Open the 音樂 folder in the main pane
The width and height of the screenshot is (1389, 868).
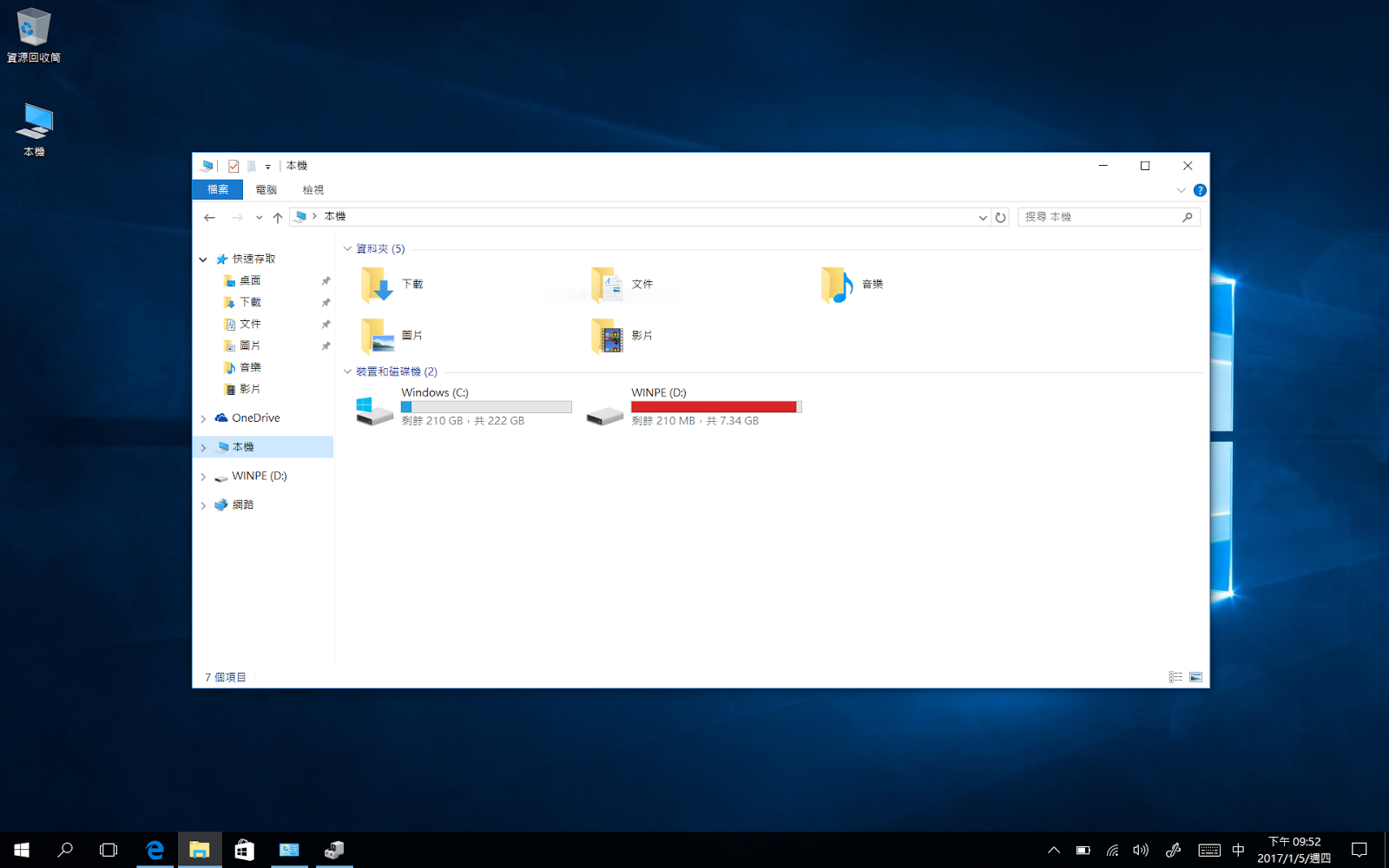852,285
